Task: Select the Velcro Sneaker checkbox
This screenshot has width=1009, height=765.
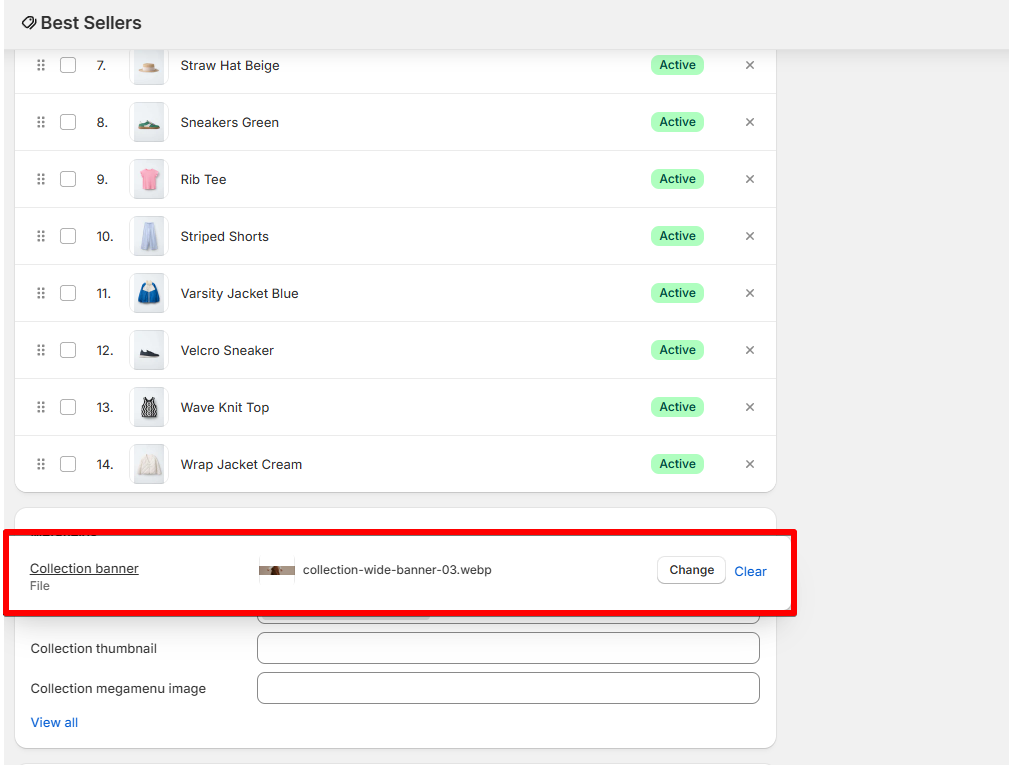Action: tap(68, 350)
